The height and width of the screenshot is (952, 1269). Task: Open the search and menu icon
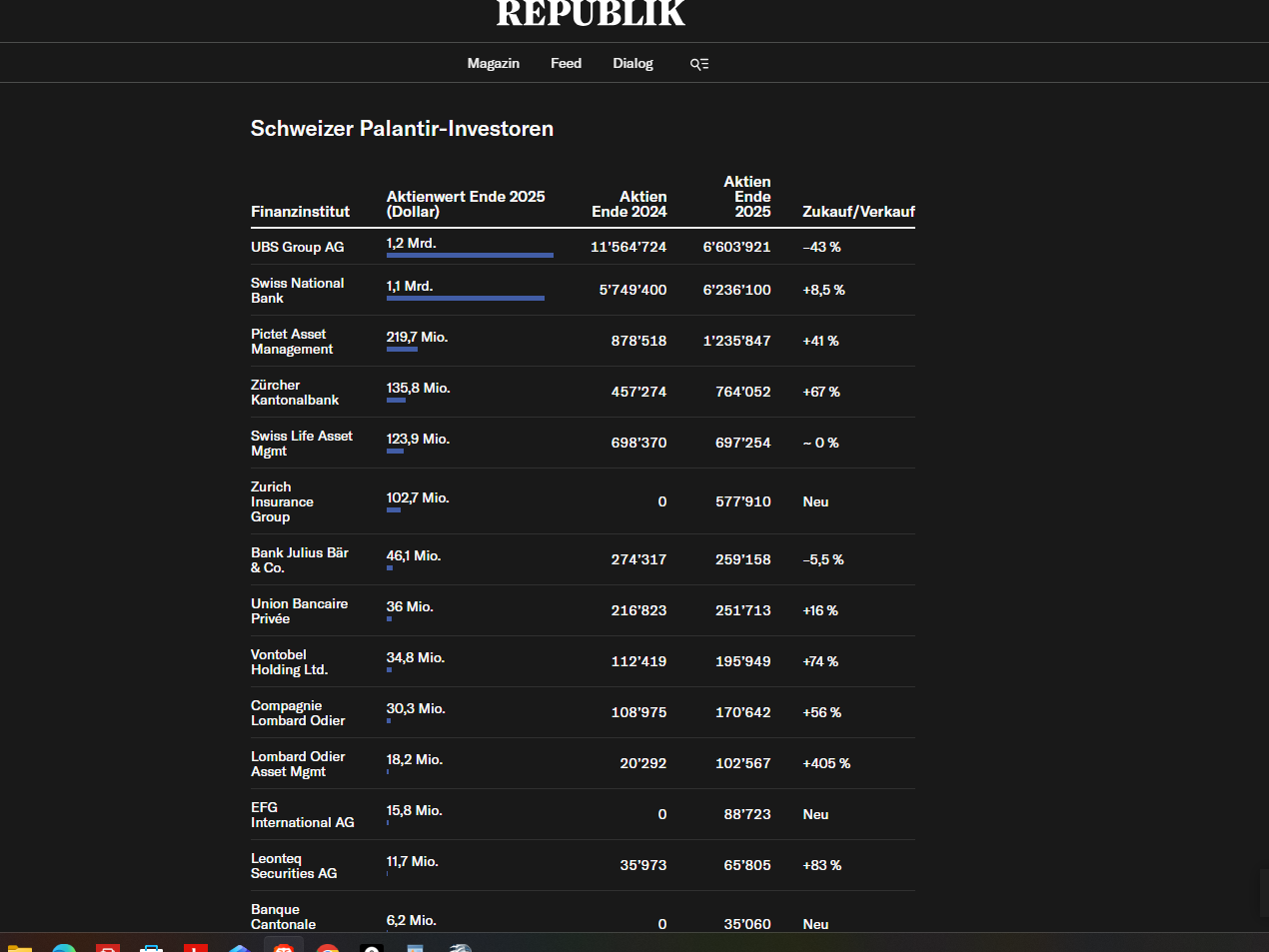699,64
